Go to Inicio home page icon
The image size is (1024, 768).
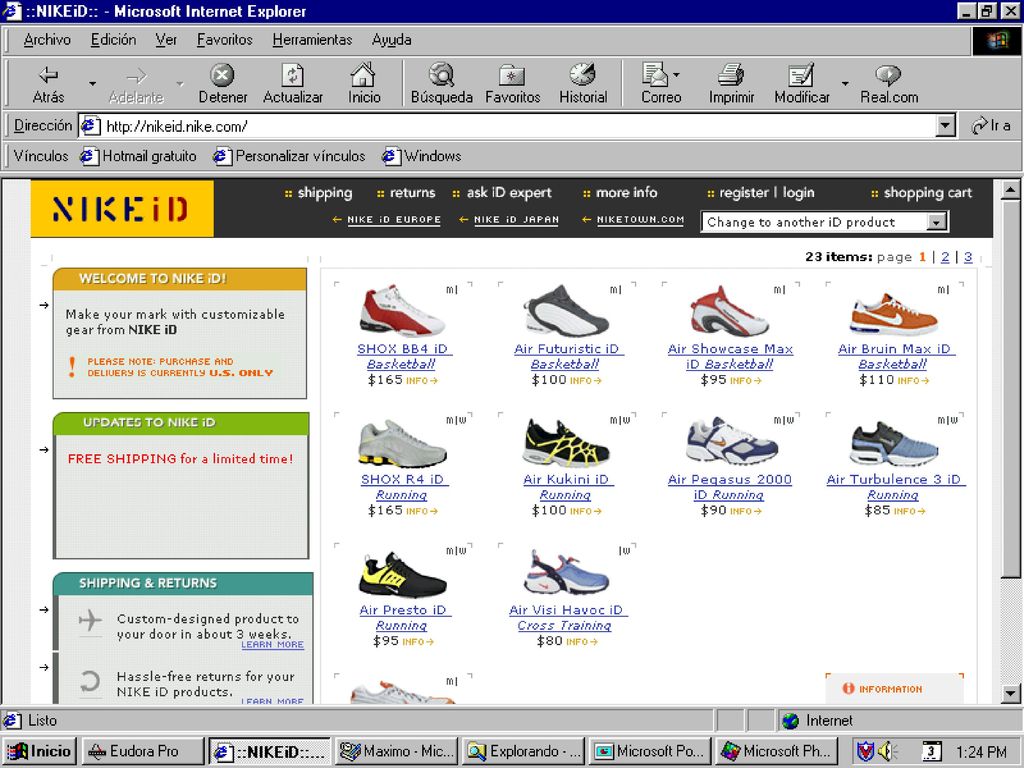[363, 75]
